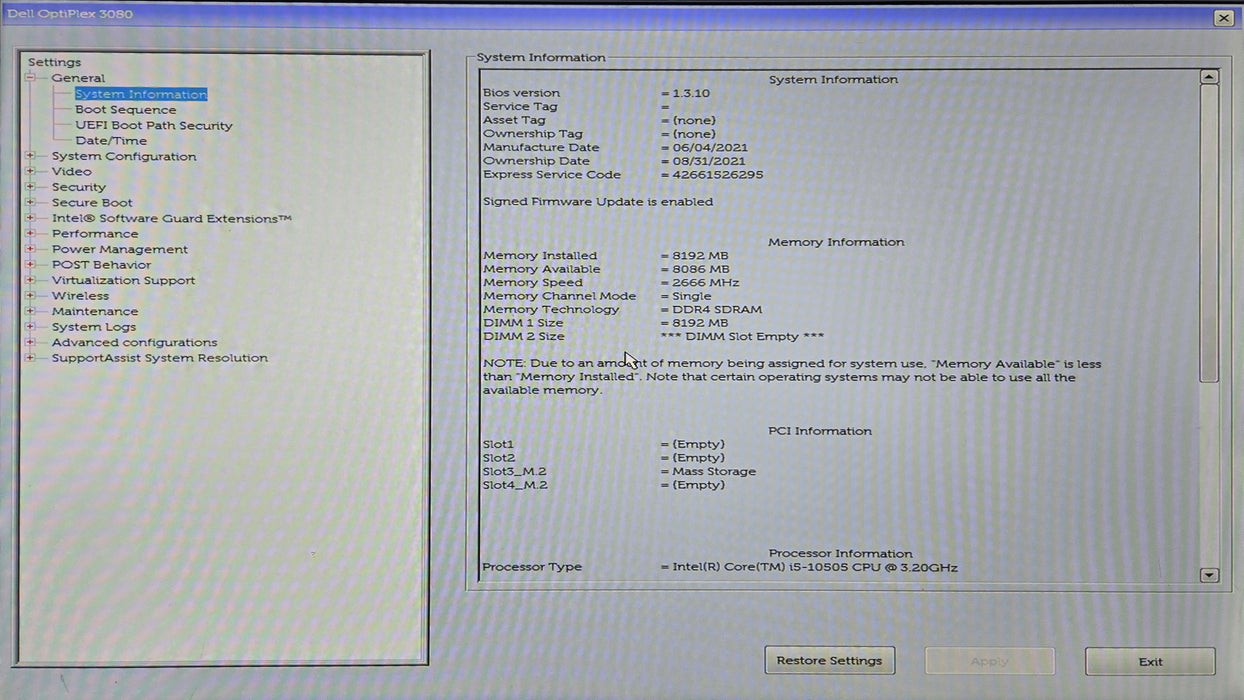
Task: Click the Memory Channel Mode Single value
Action: [x=692, y=296]
